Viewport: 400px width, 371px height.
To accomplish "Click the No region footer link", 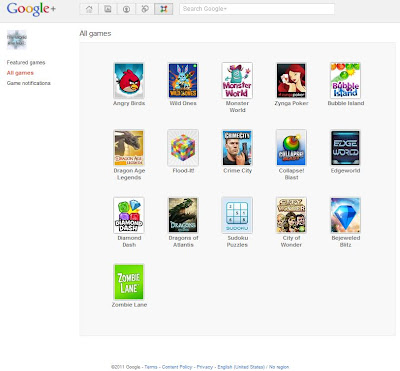I will [x=279, y=367].
